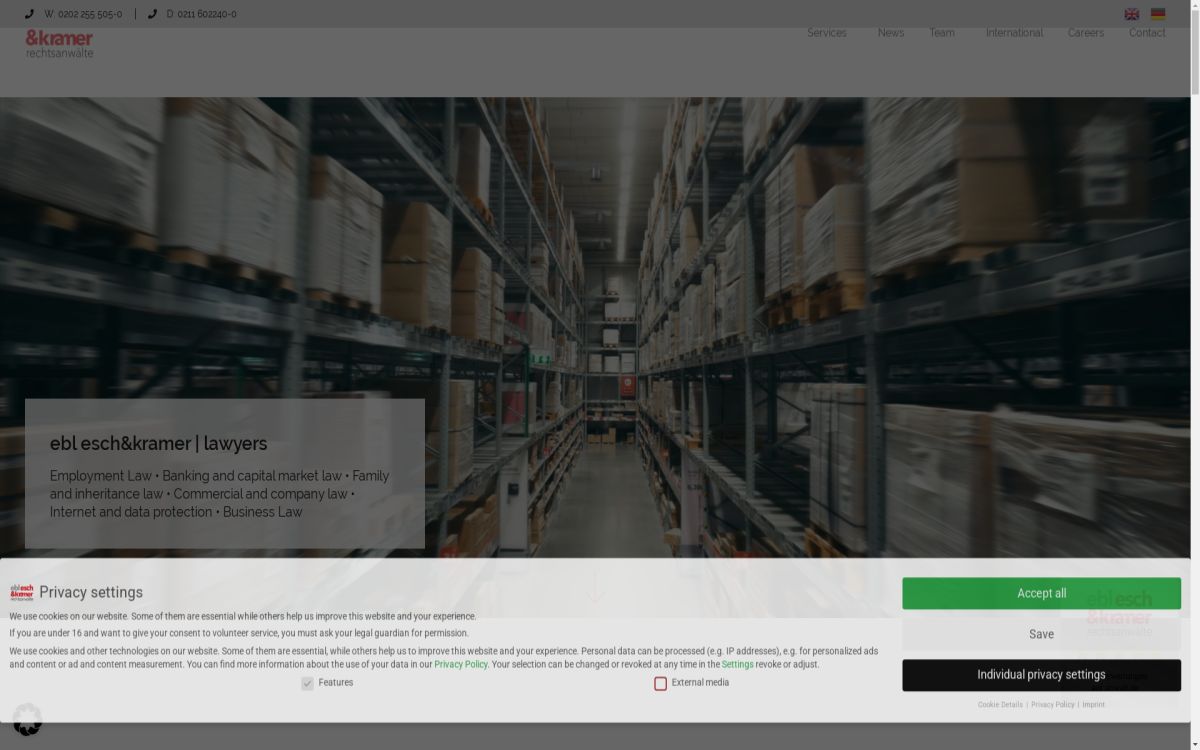Enable the External media checkbox
This screenshot has height=750, width=1200.
(660, 682)
